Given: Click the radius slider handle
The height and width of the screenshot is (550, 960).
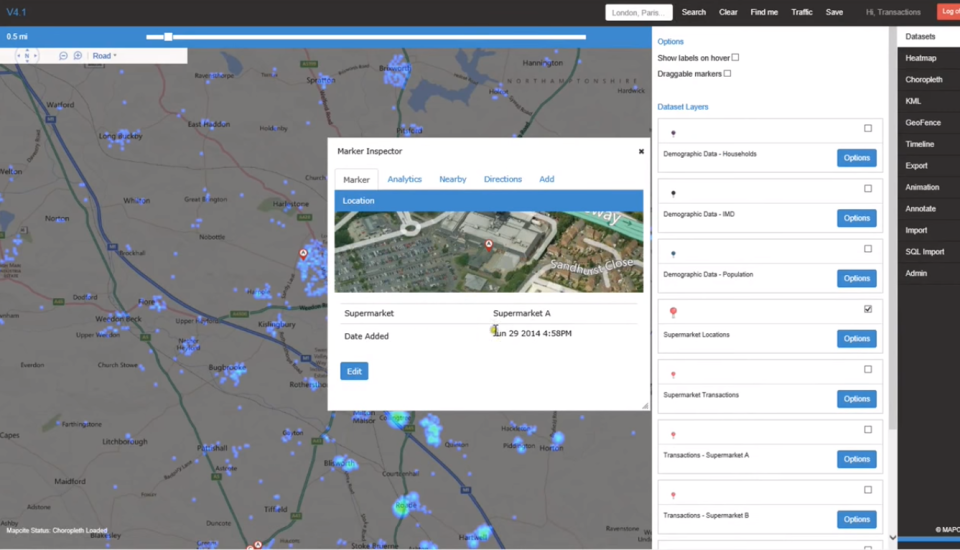Looking at the screenshot, I should [x=168, y=37].
